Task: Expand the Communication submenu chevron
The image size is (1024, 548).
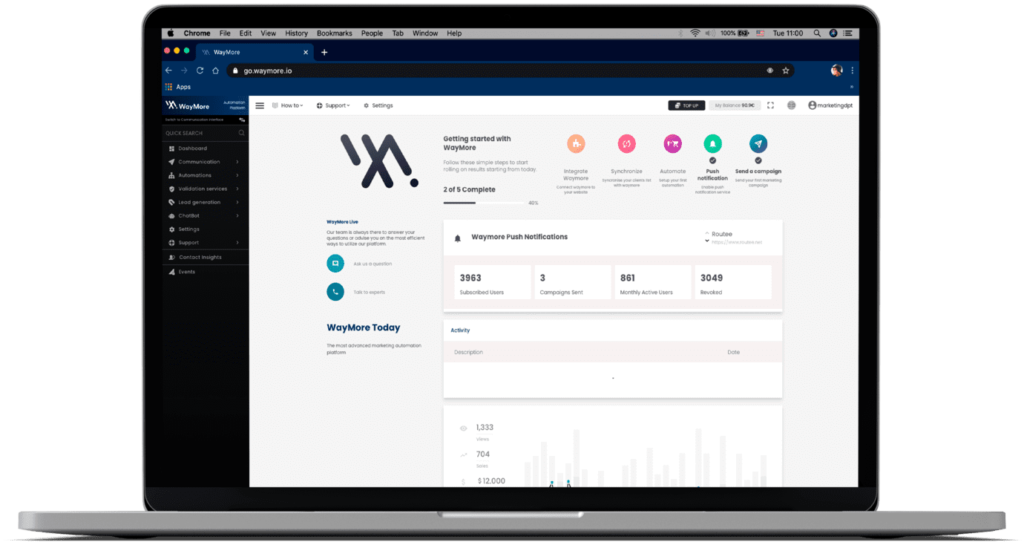Action: click(x=238, y=162)
